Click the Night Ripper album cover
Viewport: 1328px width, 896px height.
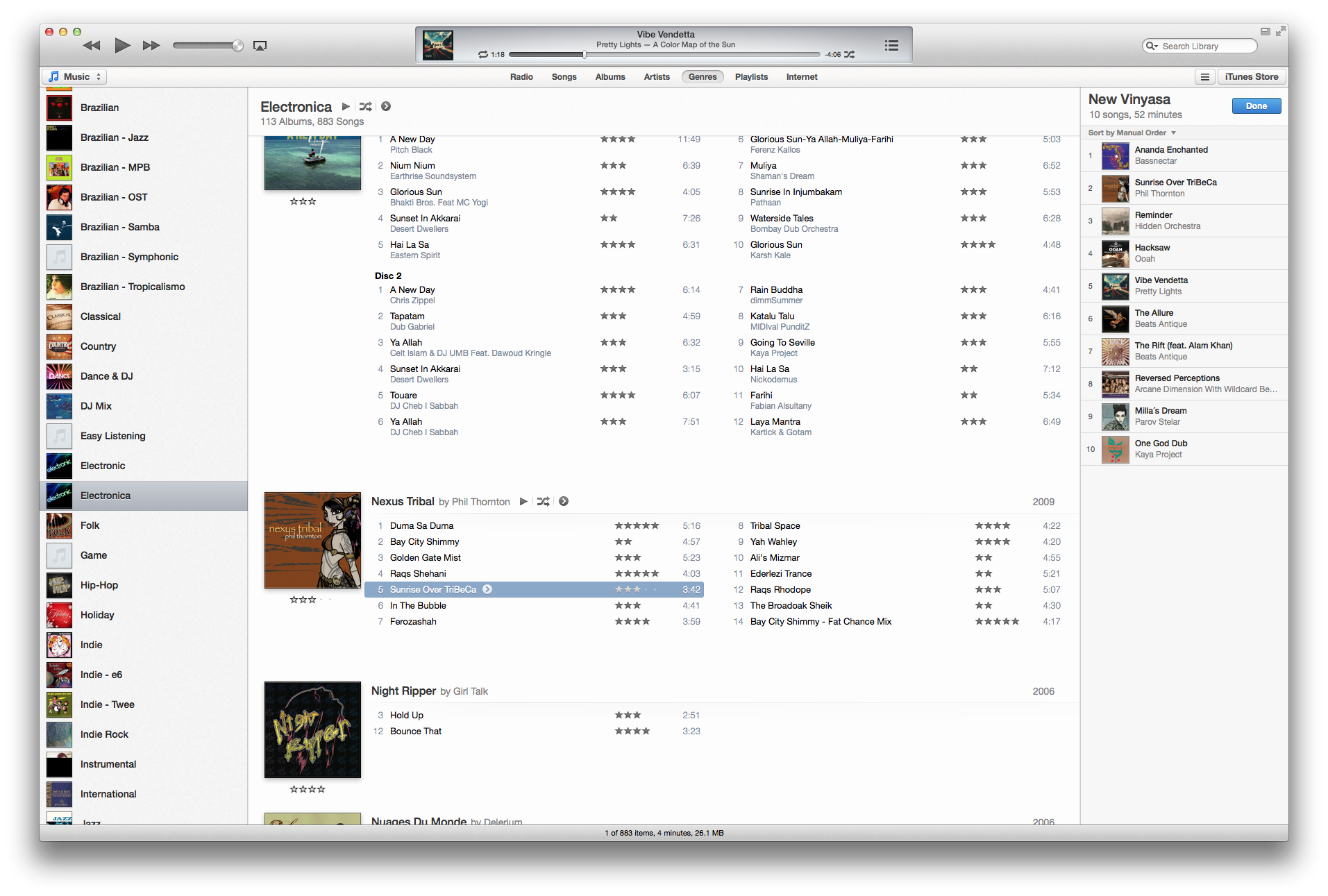(312, 730)
